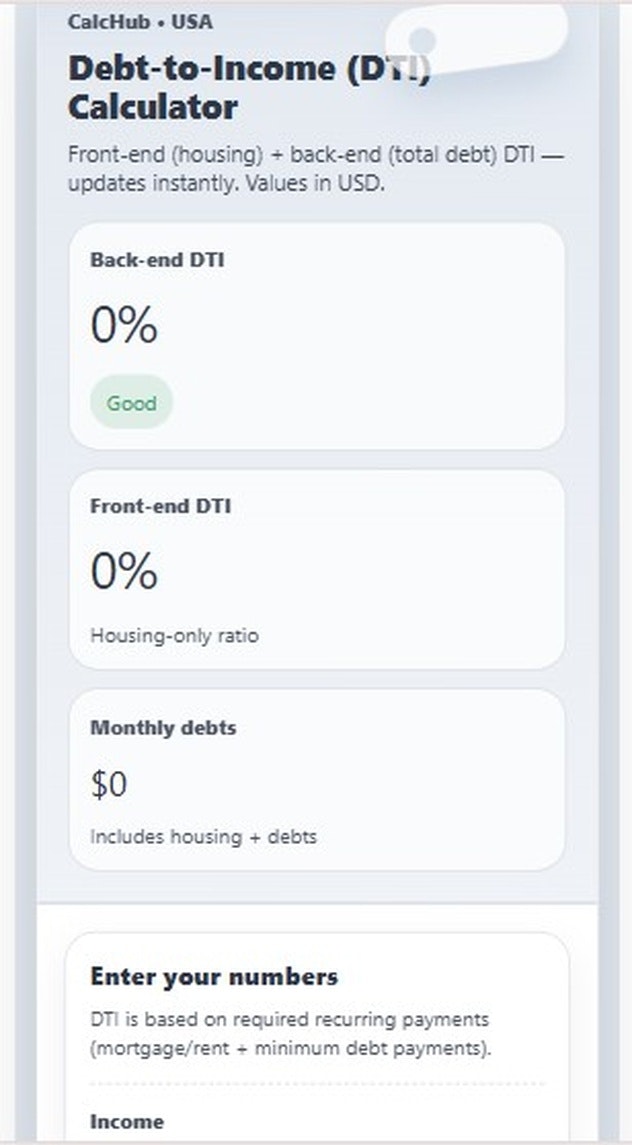Click the Housing-only ratio caption
The height and width of the screenshot is (1145, 632).
173,635
